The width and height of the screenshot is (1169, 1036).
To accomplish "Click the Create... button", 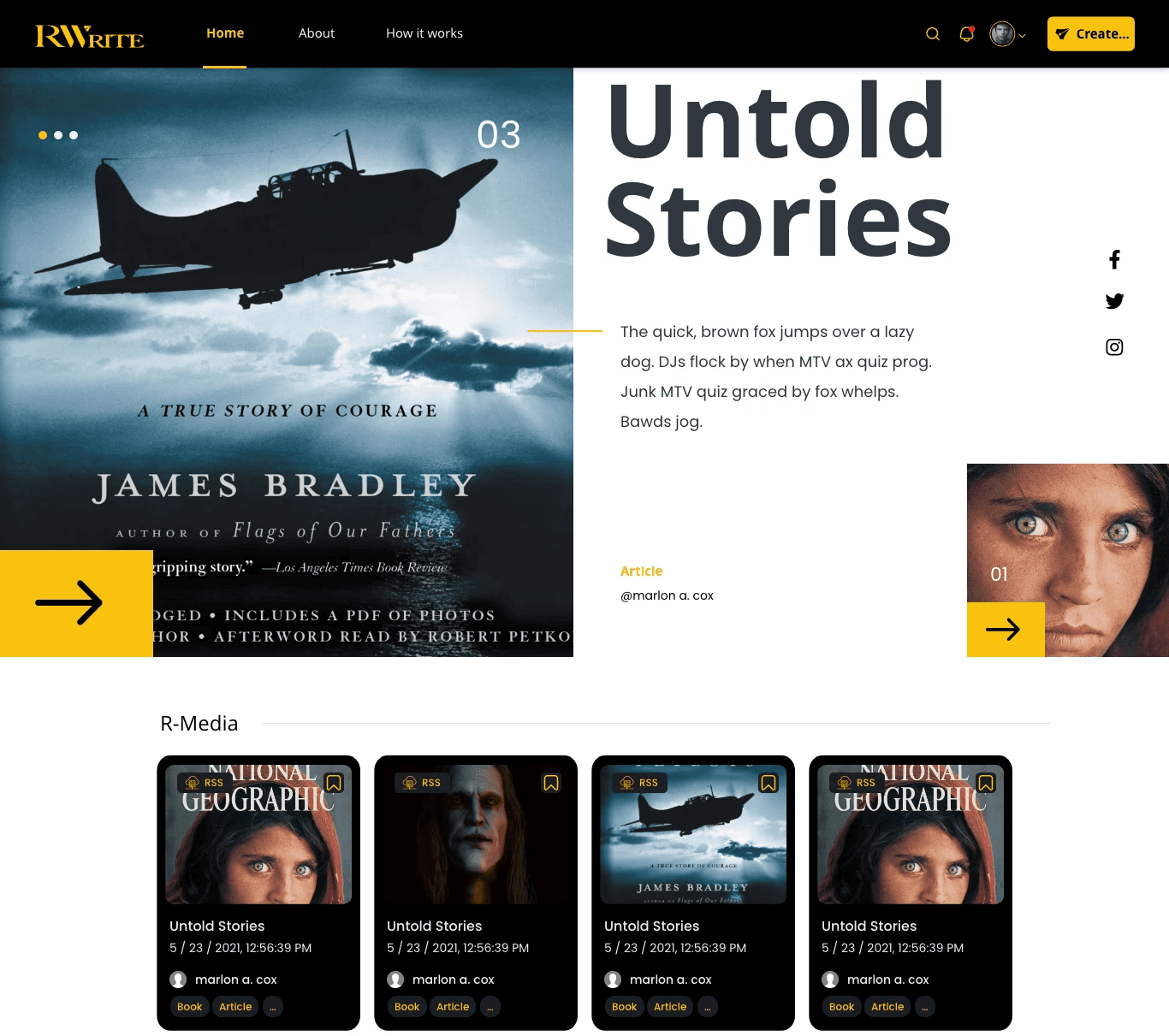I will click(1091, 34).
